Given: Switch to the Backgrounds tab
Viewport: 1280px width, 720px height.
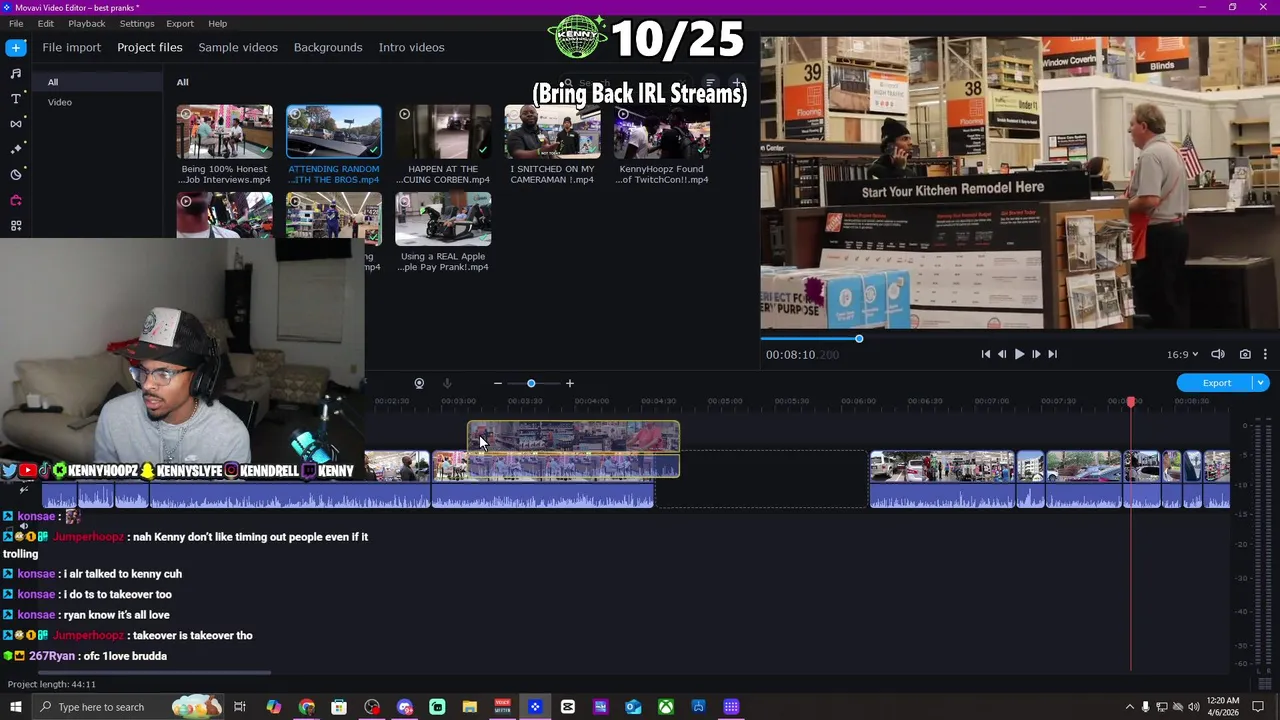Looking at the screenshot, I should [x=328, y=47].
